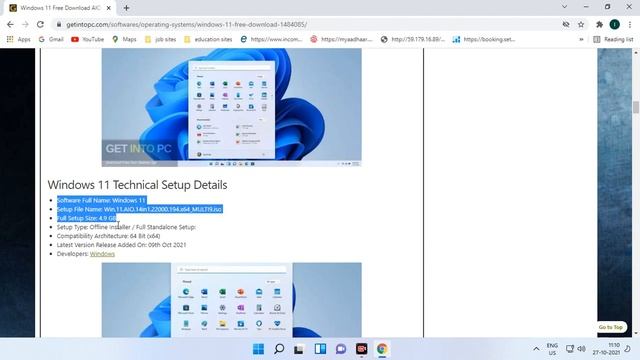Viewport: 640px width, 360px height.
Task: Click Windows 11 Technical Setup Details heading
Action: (x=137, y=185)
